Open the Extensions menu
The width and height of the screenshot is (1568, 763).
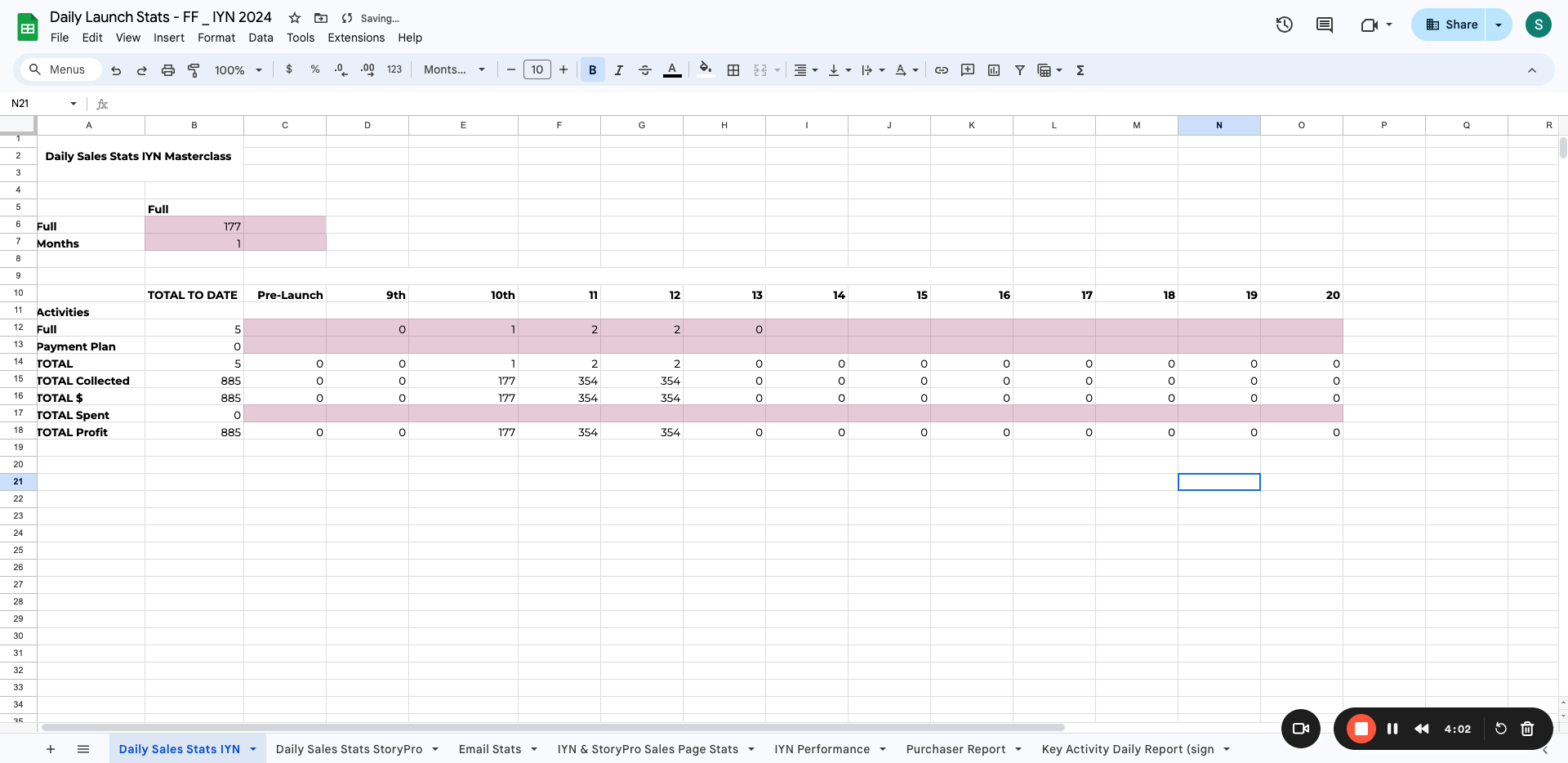(x=356, y=38)
